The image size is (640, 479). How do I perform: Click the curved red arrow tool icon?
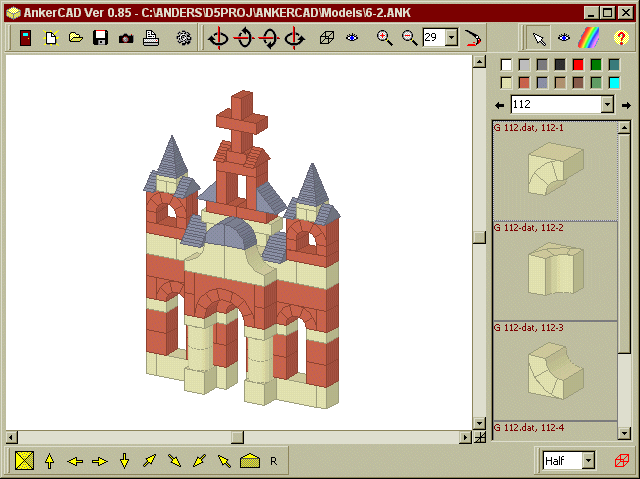[x=473, y=38]
